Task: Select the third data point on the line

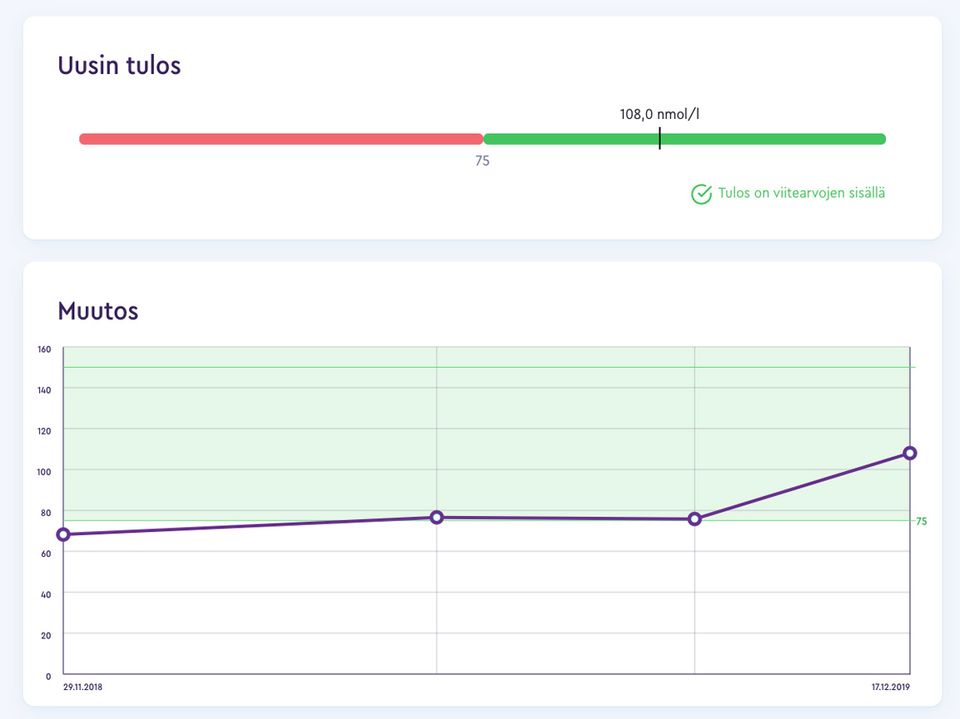Action: click(x=695, y=519)
